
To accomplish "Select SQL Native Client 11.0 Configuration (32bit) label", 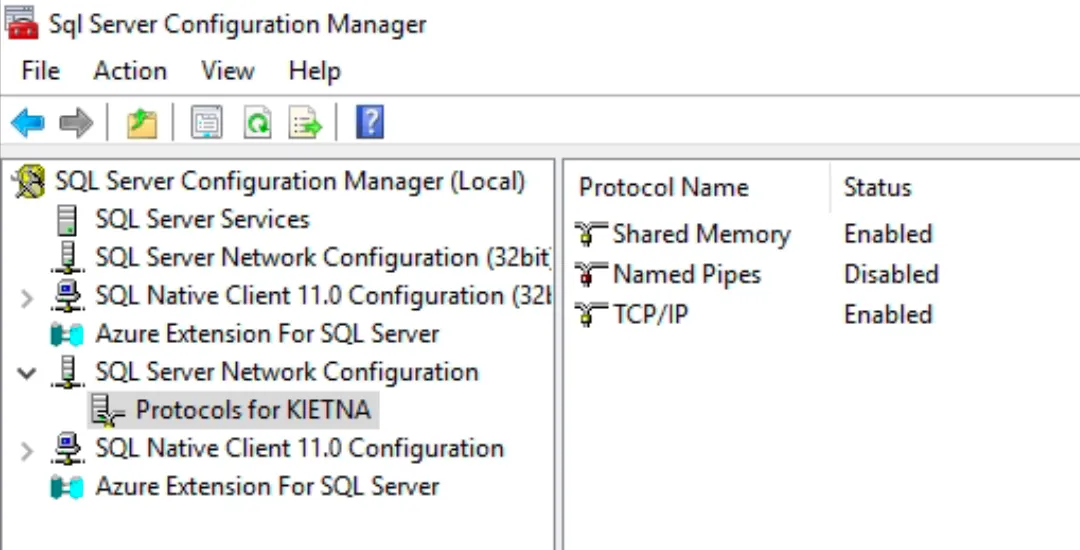I will (x=323, y=296).
